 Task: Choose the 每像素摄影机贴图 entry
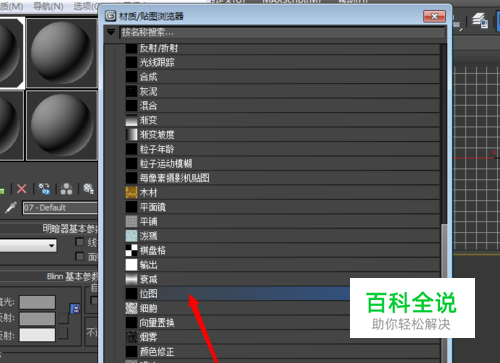click(282, 178)
